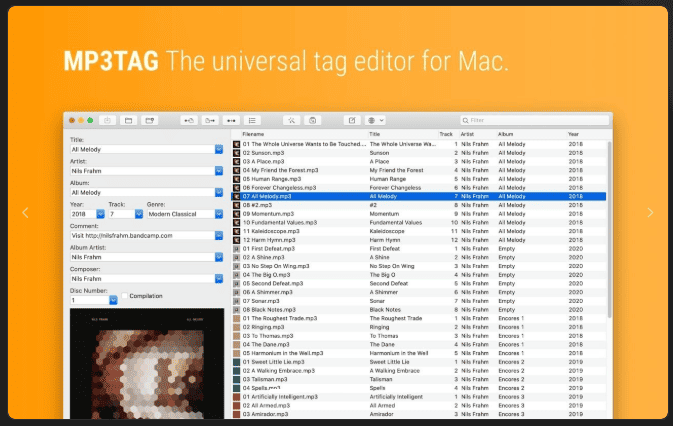Click the cover icon of 03 Talisman.mp3
Image resolution: width=673 pixels, height=426 pixels.
[x=236, y=379]
